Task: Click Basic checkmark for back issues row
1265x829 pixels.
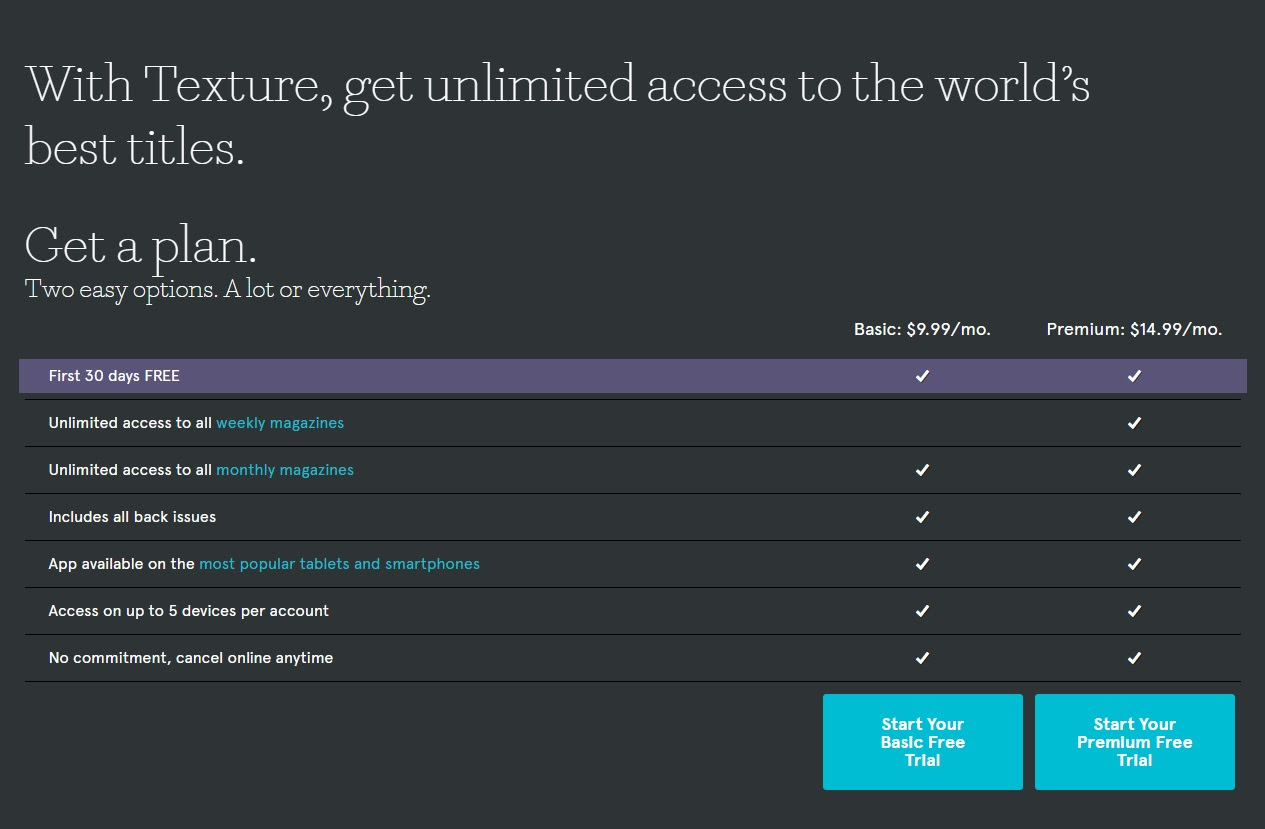Action: (922, 517)
